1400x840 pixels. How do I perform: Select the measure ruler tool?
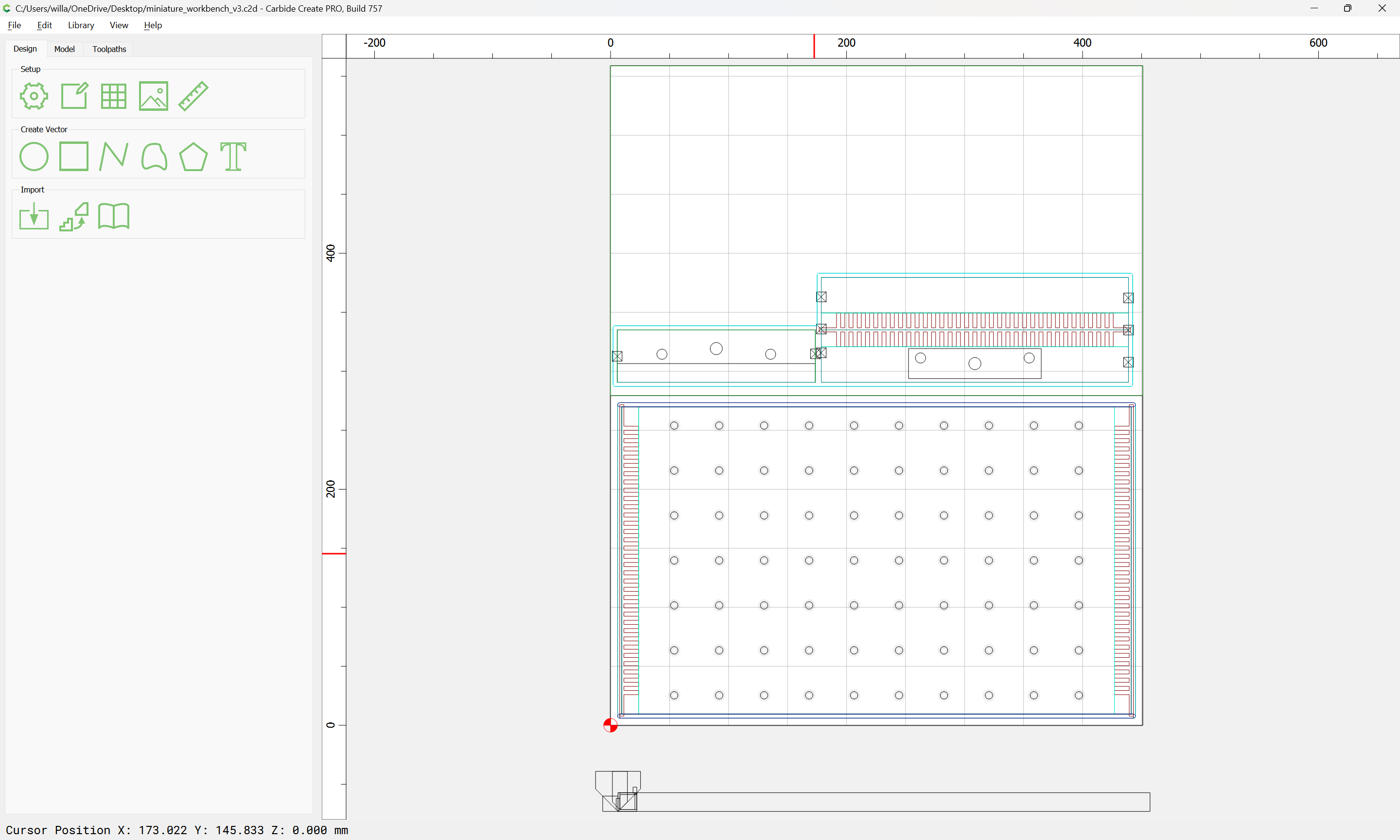pos(193,96)
